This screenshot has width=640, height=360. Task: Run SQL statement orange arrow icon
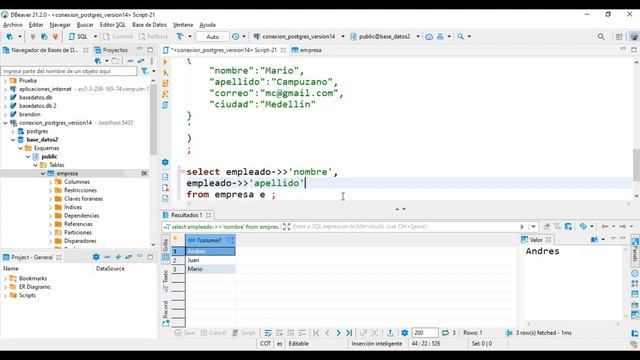(165, 62)
